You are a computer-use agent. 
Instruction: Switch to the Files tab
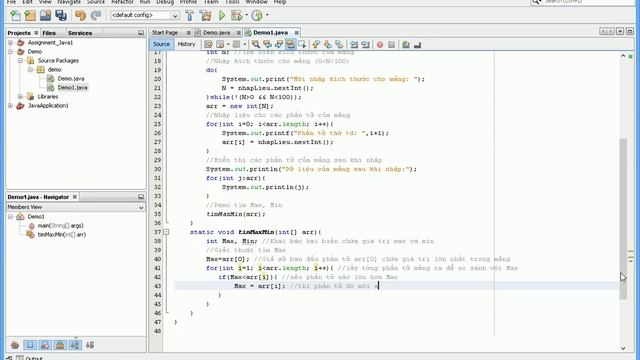(x=49, y=33)
